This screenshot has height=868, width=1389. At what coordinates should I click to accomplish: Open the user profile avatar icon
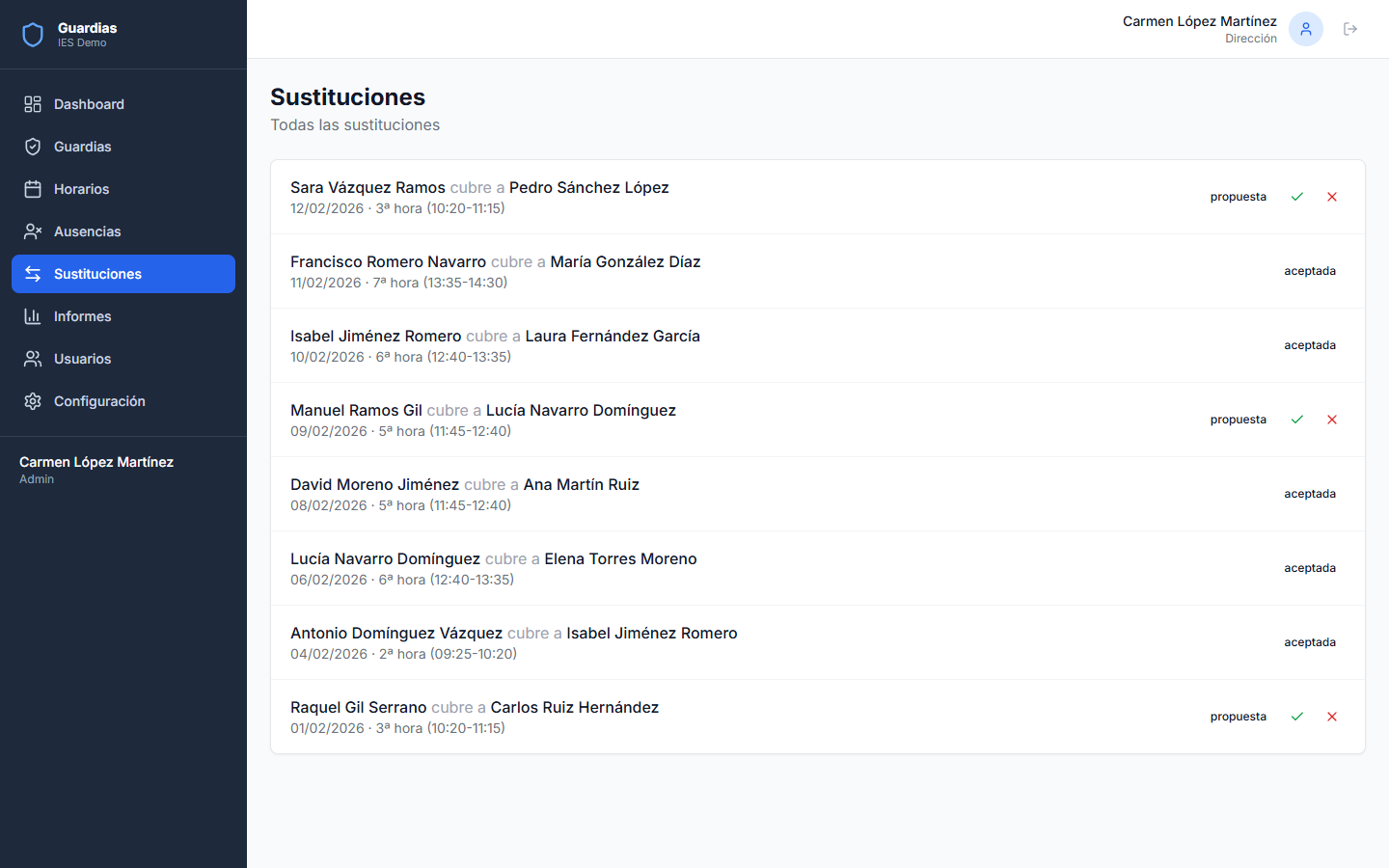pos(1305,29)
